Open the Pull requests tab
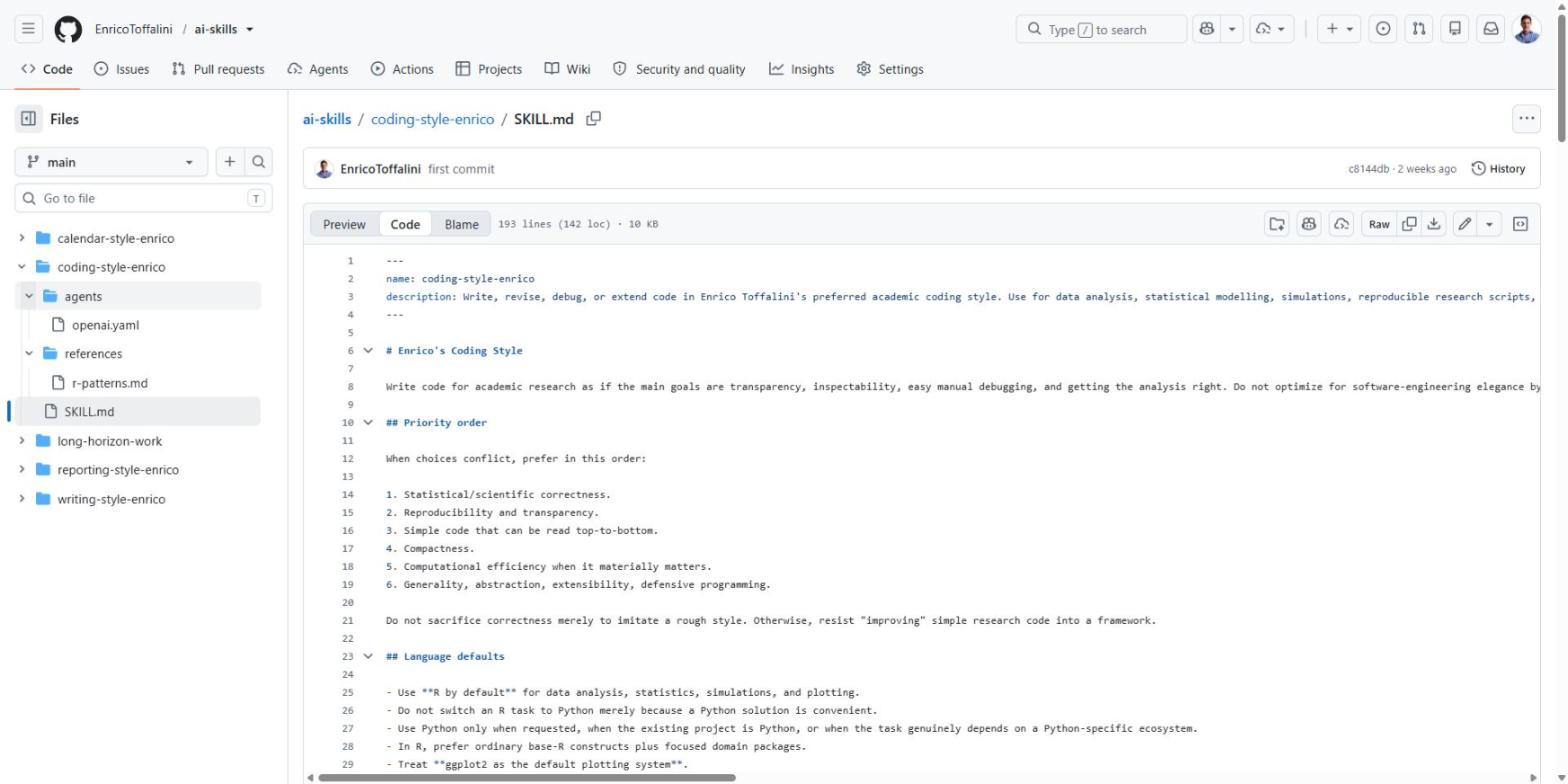The height and width of the screenshot is (784, 1568). (x=218, y=69)
